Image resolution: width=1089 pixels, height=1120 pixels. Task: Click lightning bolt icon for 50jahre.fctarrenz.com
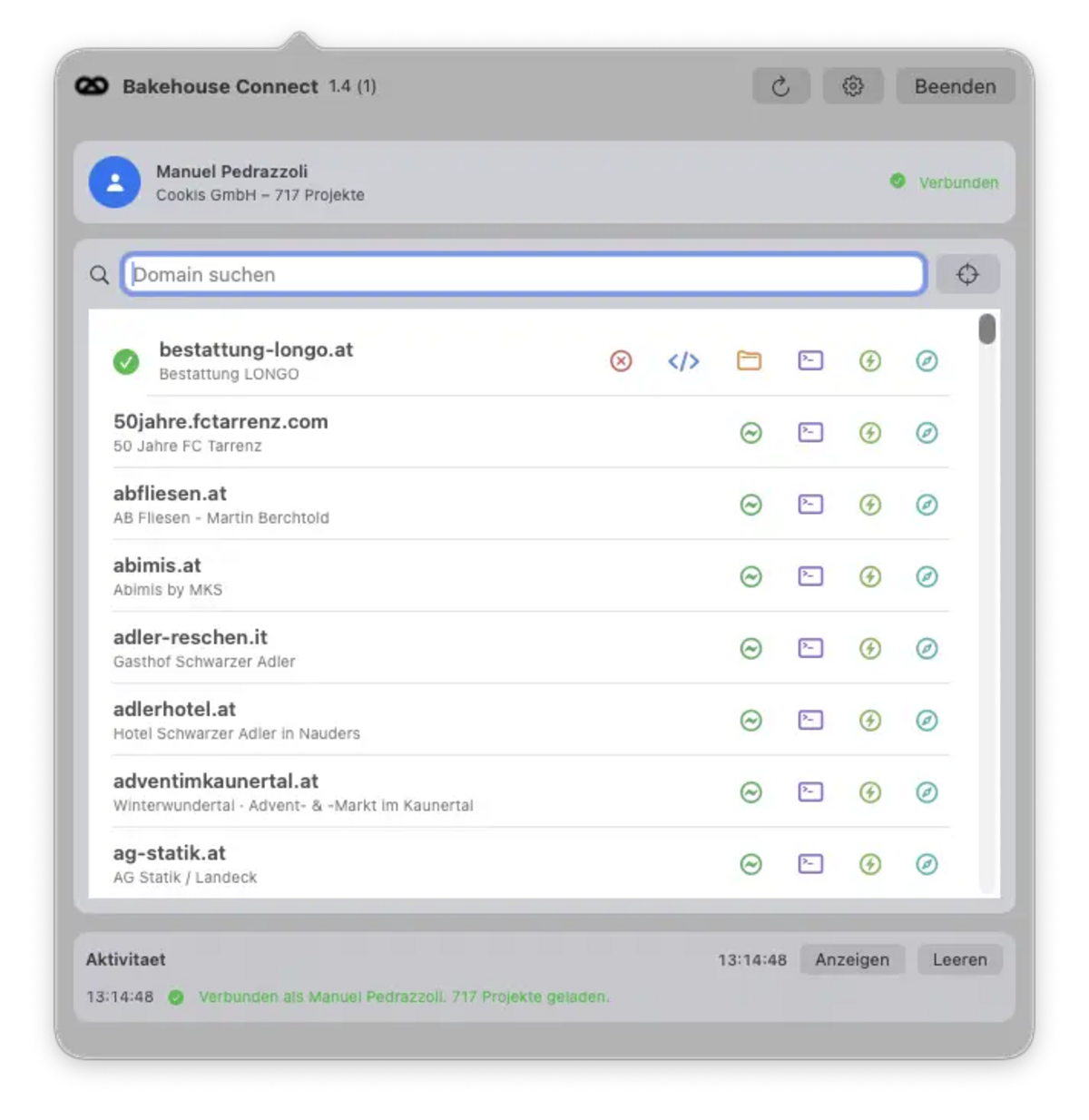click(870, 433)
